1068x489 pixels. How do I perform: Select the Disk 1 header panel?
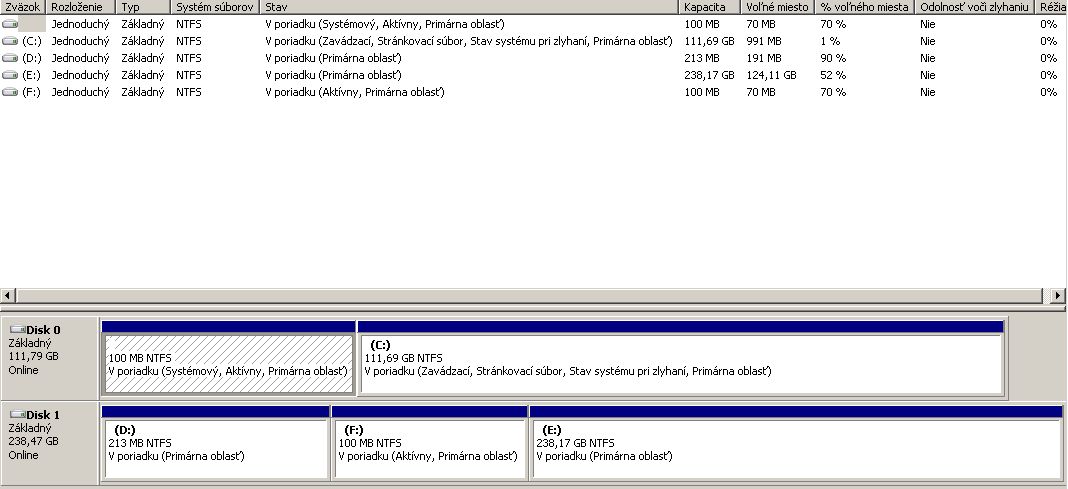click(x=50, y=443)
